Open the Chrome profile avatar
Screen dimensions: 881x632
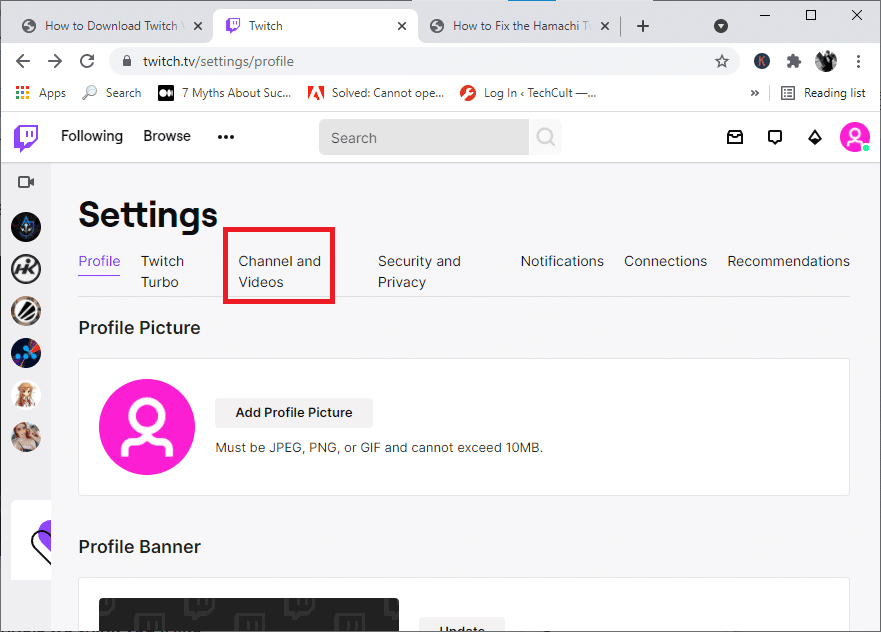click(x=826, y=61)
